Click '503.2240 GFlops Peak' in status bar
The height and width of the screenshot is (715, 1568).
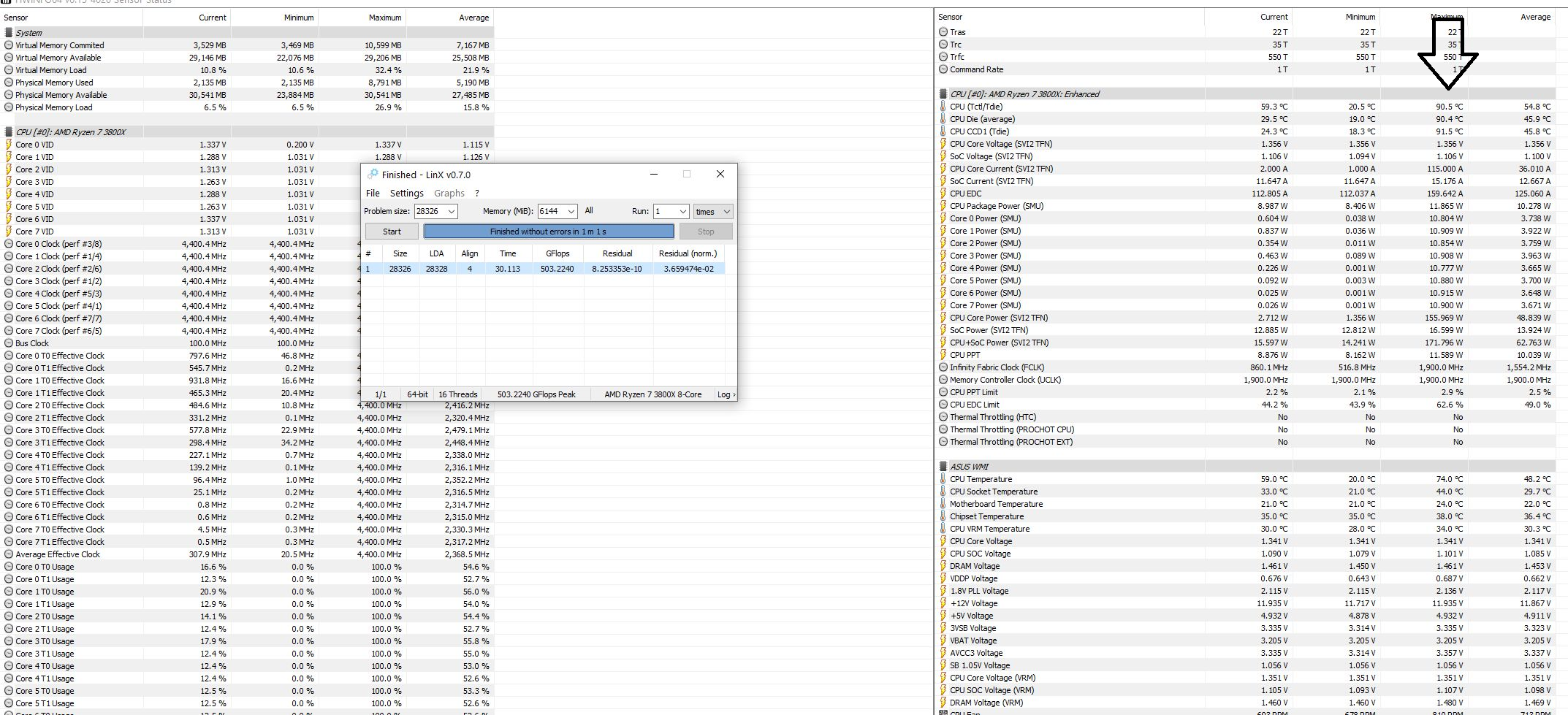(x=536, y=394)
